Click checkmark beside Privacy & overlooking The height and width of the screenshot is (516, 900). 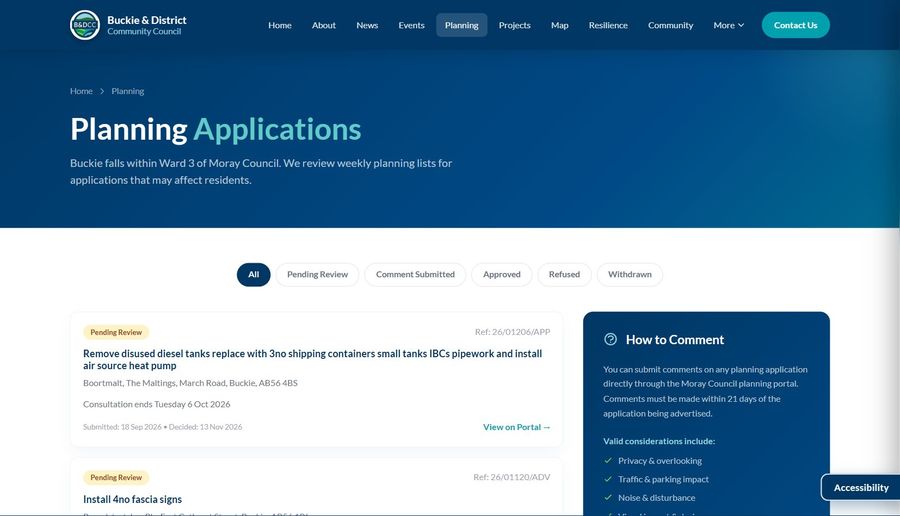tap(608, 460)
